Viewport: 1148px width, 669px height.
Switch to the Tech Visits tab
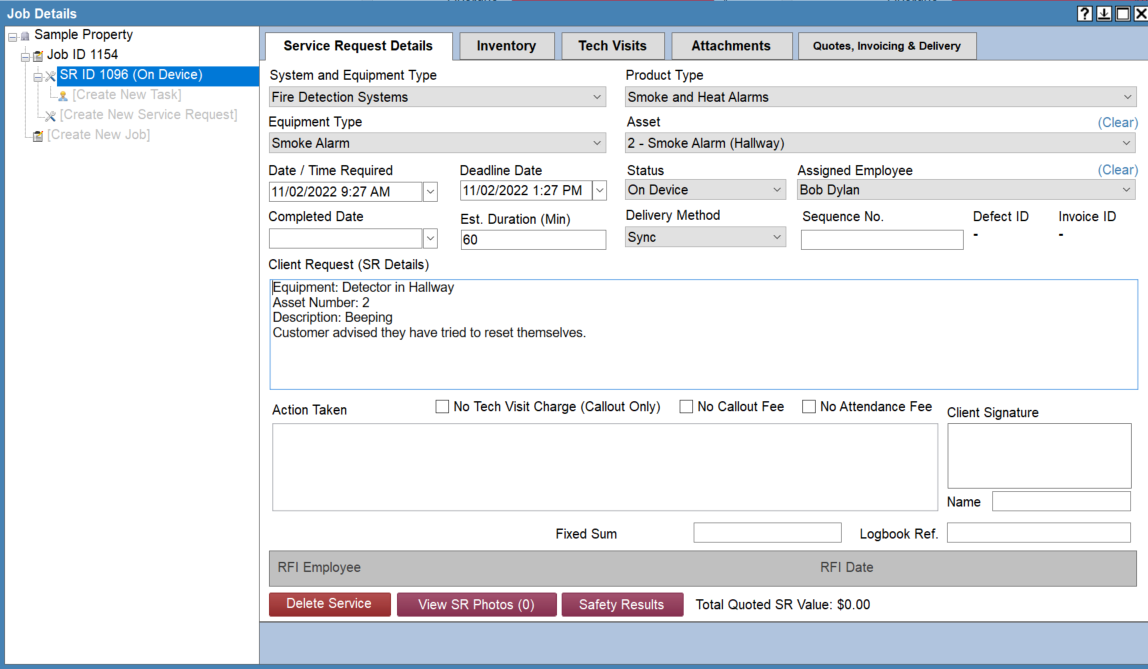[612, 45]
